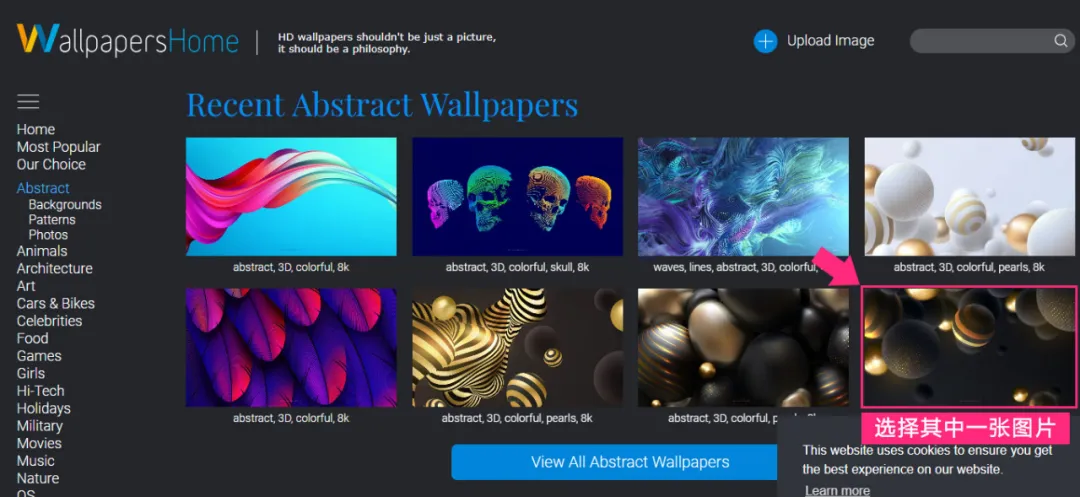Click the search magnifier icon

[x=1061, y=41]
